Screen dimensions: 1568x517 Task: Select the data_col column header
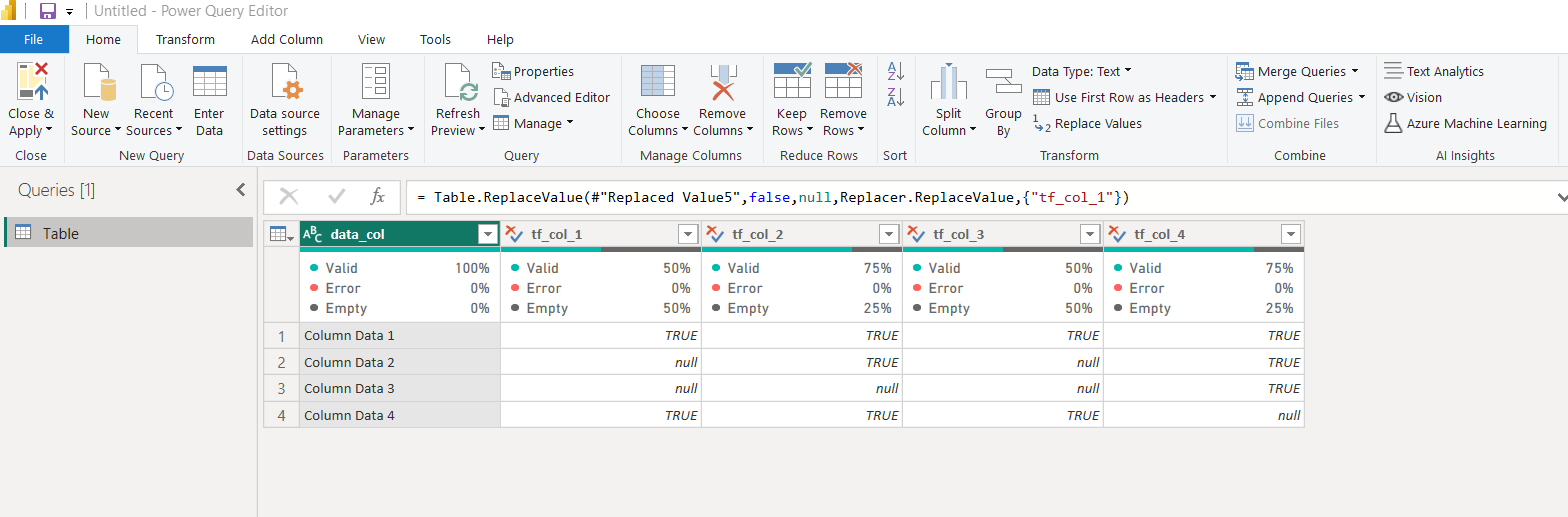(400, 234)
